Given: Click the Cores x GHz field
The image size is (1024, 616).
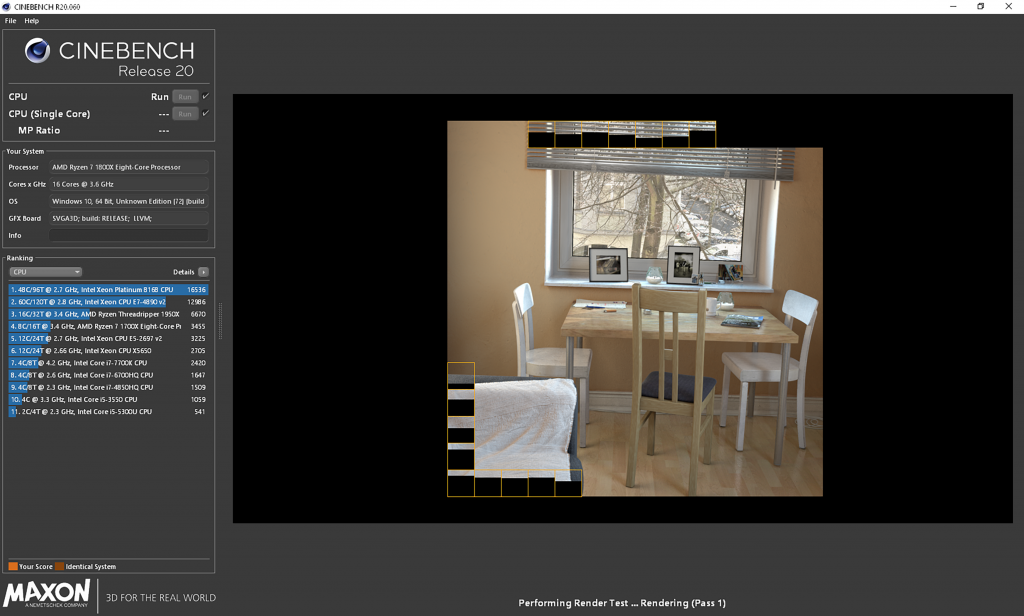Looking at the screenshot, I should 129,184.
